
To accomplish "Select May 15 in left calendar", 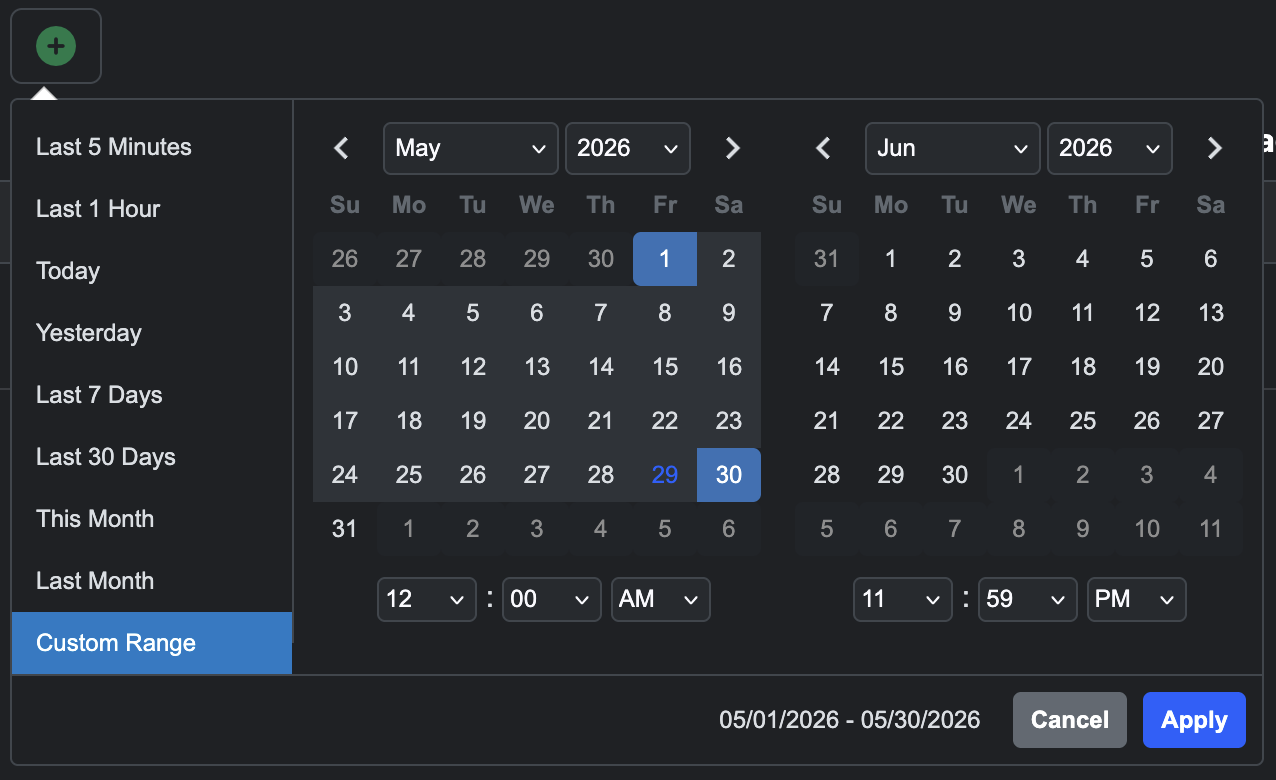I will pos(665,367).
